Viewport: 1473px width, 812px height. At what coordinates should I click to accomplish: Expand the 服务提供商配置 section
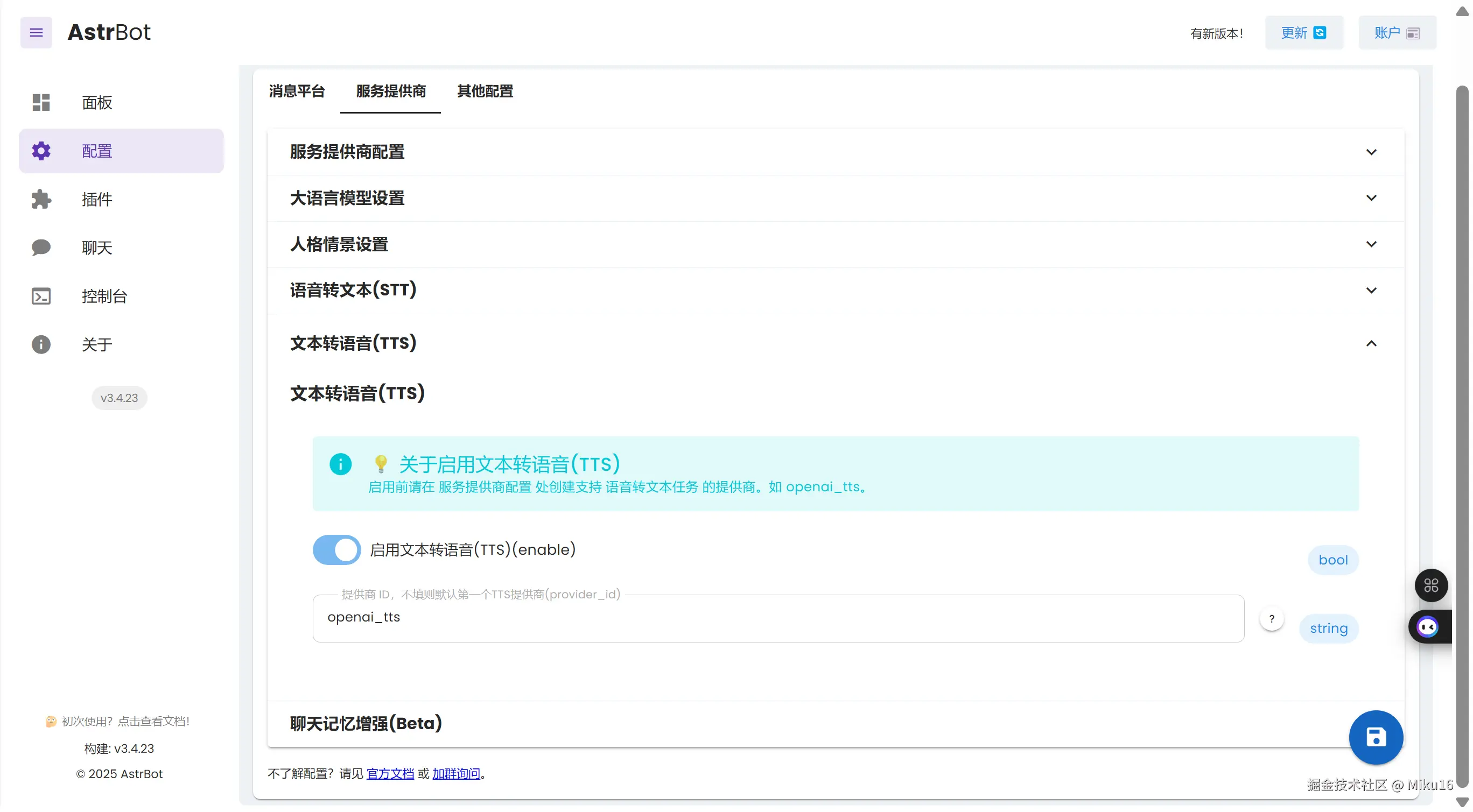point(1371,152)
